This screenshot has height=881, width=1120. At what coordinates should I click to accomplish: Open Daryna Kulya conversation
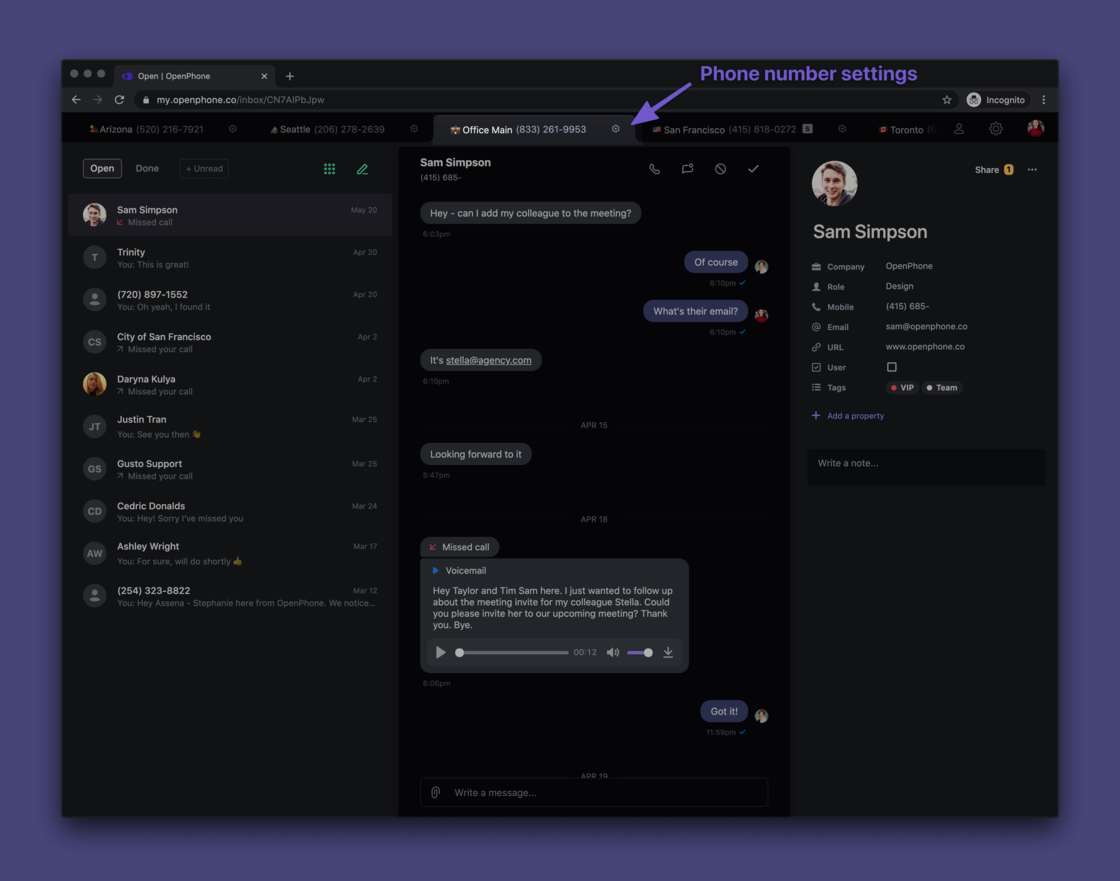tap(230, 384)
